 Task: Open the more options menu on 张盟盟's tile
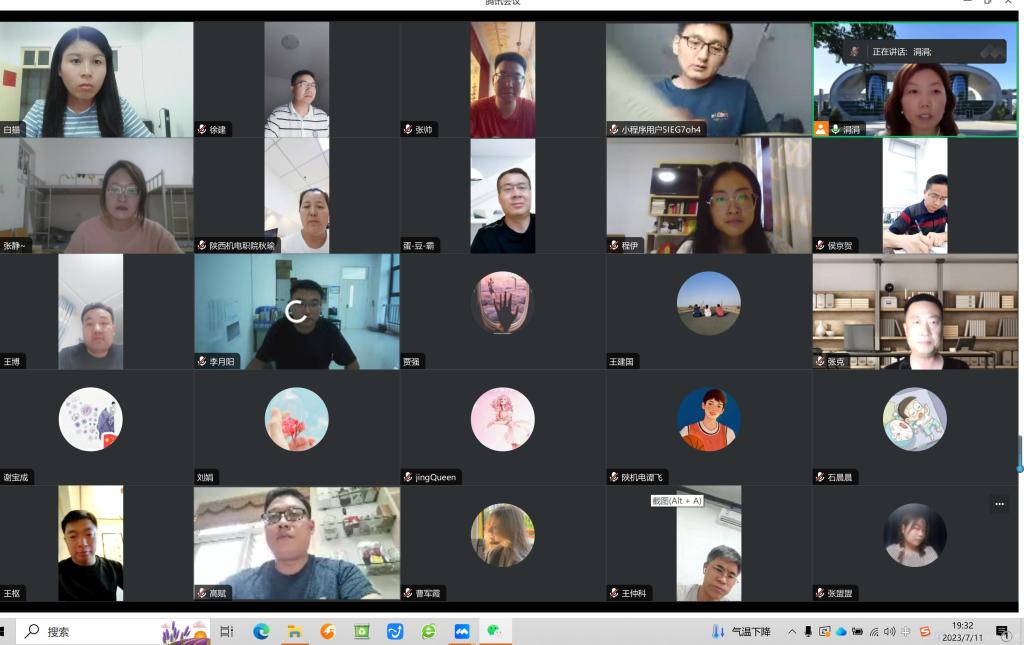pyautogui.click(x=999, y=504)
